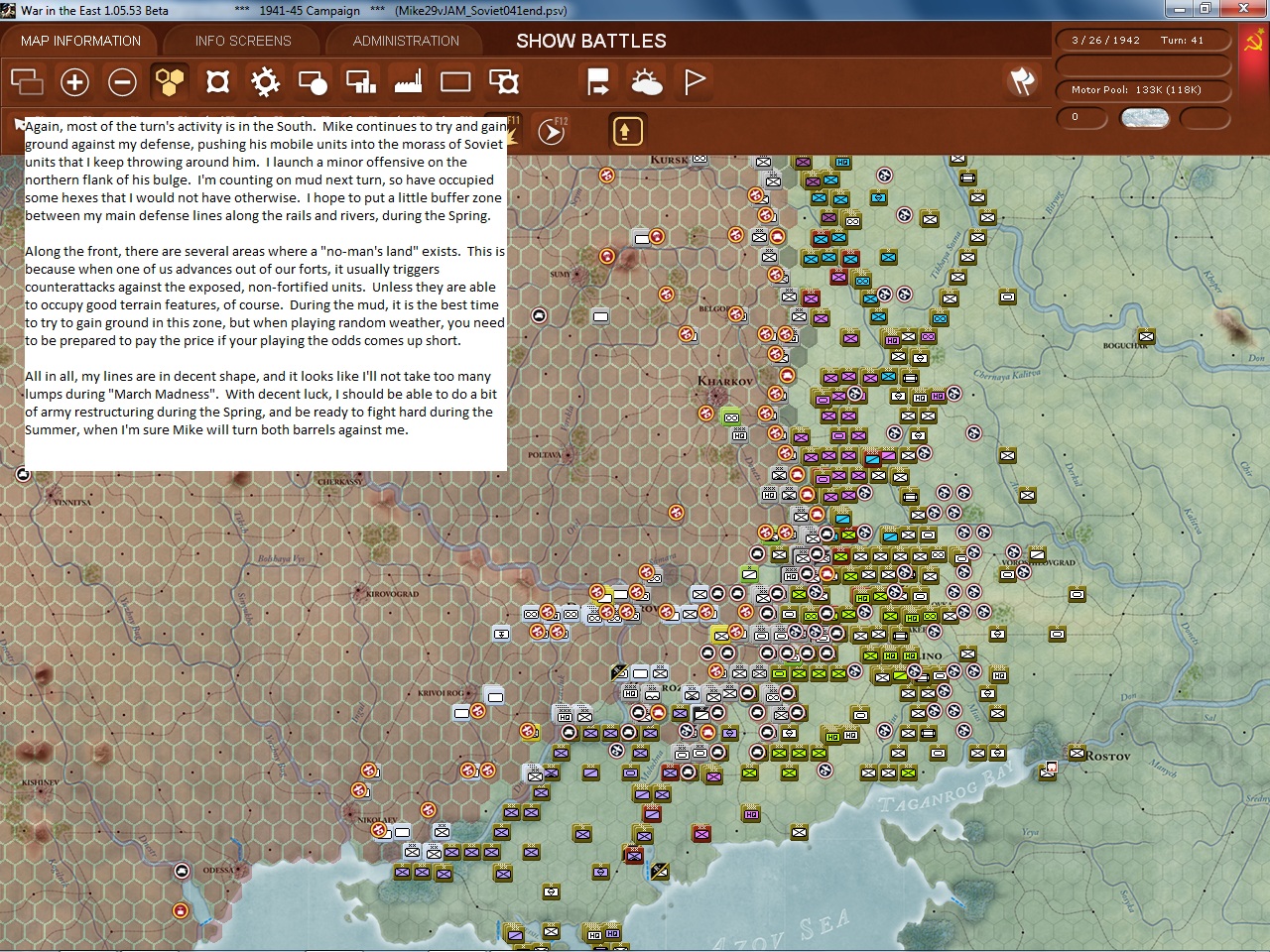Toggle the four-cornered square overlay icon

(x=217, y=81)
